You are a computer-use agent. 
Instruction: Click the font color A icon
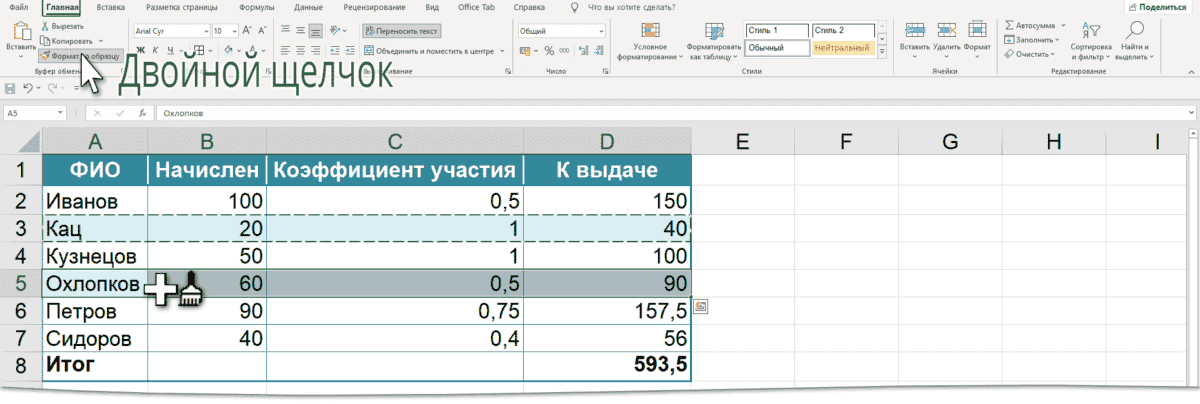tap(251, 50)
